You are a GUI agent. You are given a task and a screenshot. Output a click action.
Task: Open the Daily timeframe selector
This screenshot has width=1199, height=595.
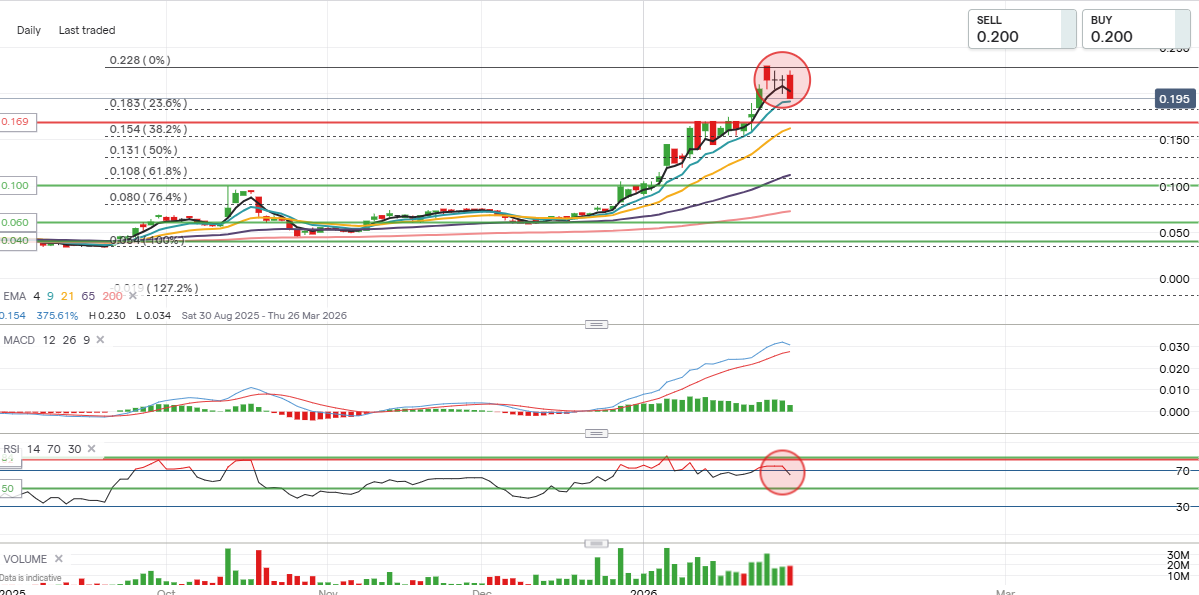click(29, 30)
